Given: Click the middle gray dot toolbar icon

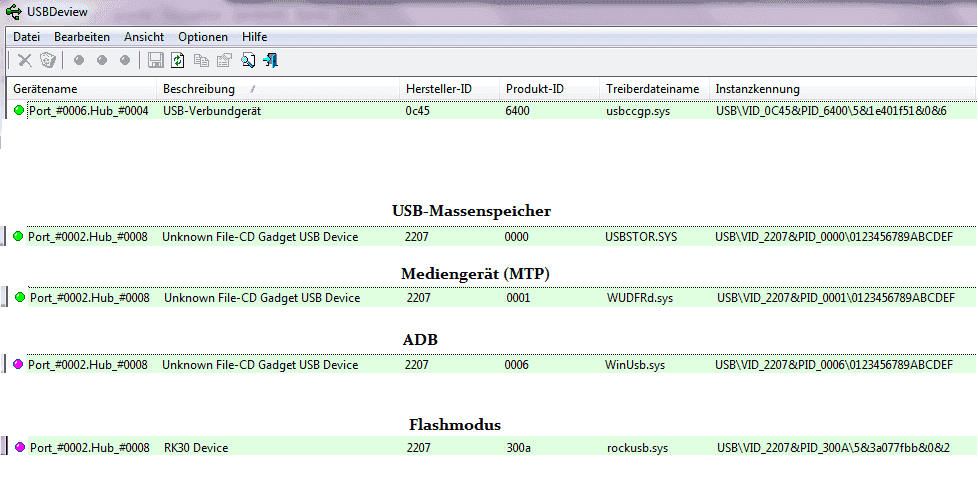Looking at the screenshot, I should [x=102, y=60].
